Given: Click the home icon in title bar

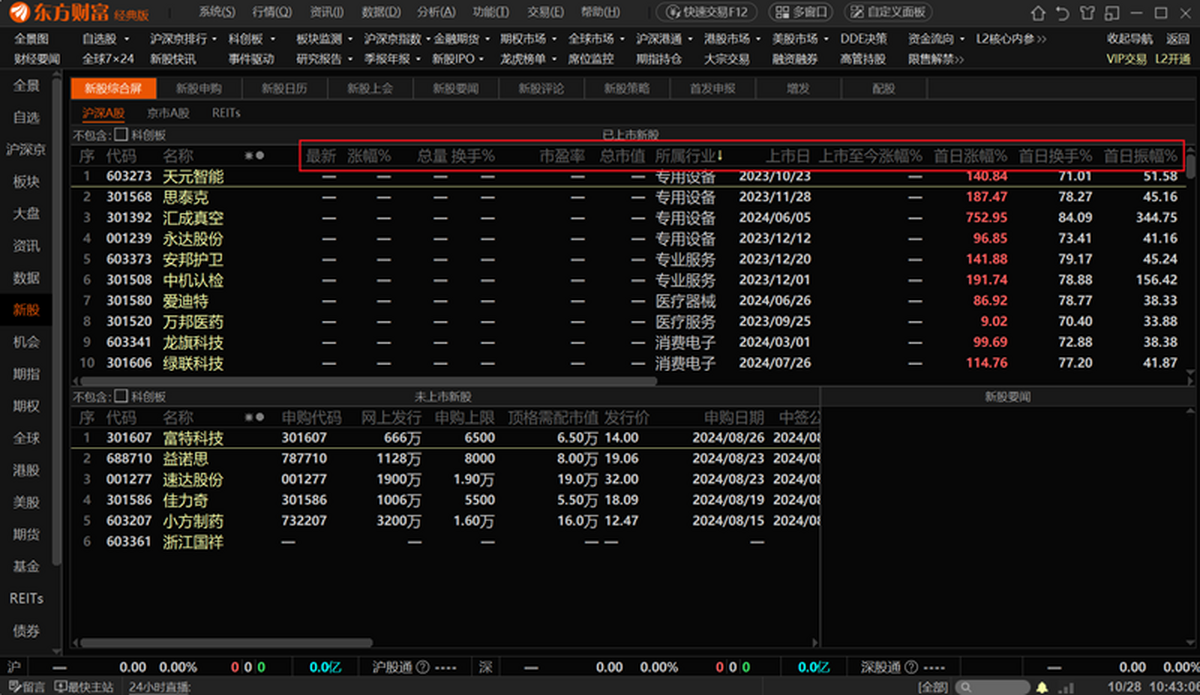Looking at the screenshot, I should [1039, 12].
